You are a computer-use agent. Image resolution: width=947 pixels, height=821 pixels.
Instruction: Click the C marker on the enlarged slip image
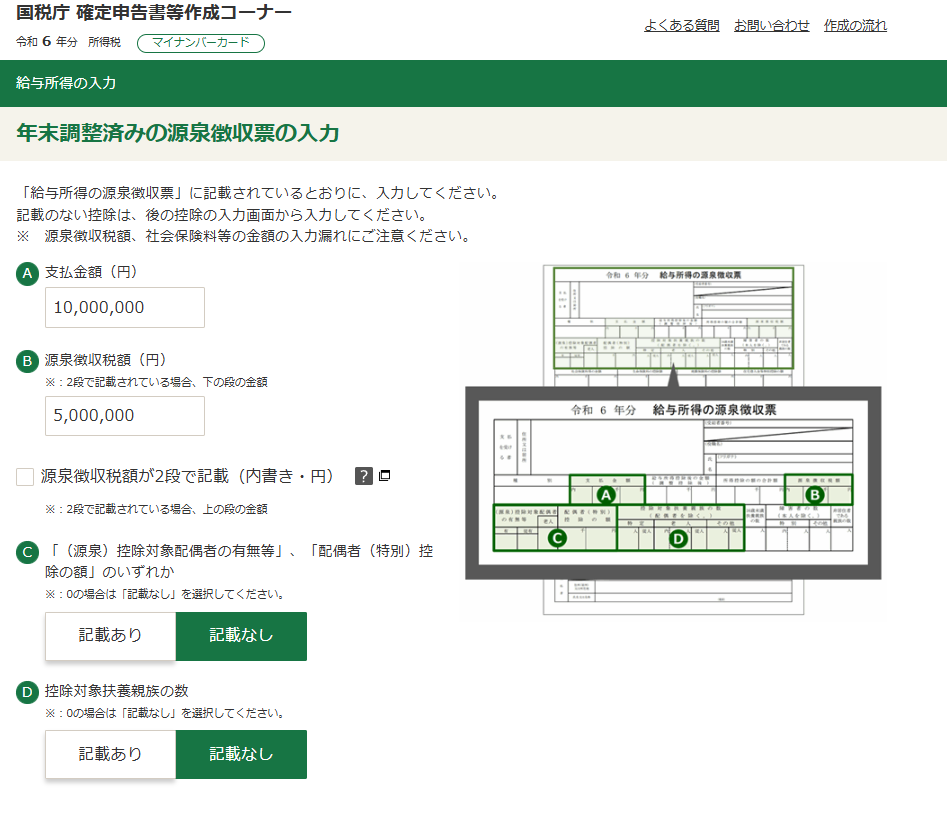tap(558, 538)
